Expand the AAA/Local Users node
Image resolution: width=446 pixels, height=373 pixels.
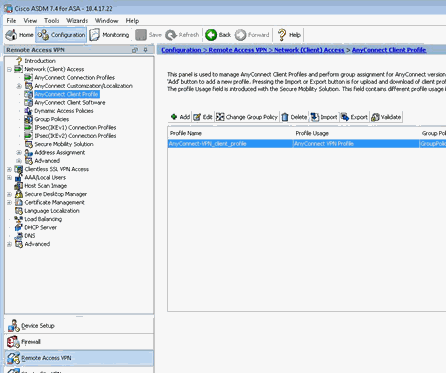pos(9,178)
